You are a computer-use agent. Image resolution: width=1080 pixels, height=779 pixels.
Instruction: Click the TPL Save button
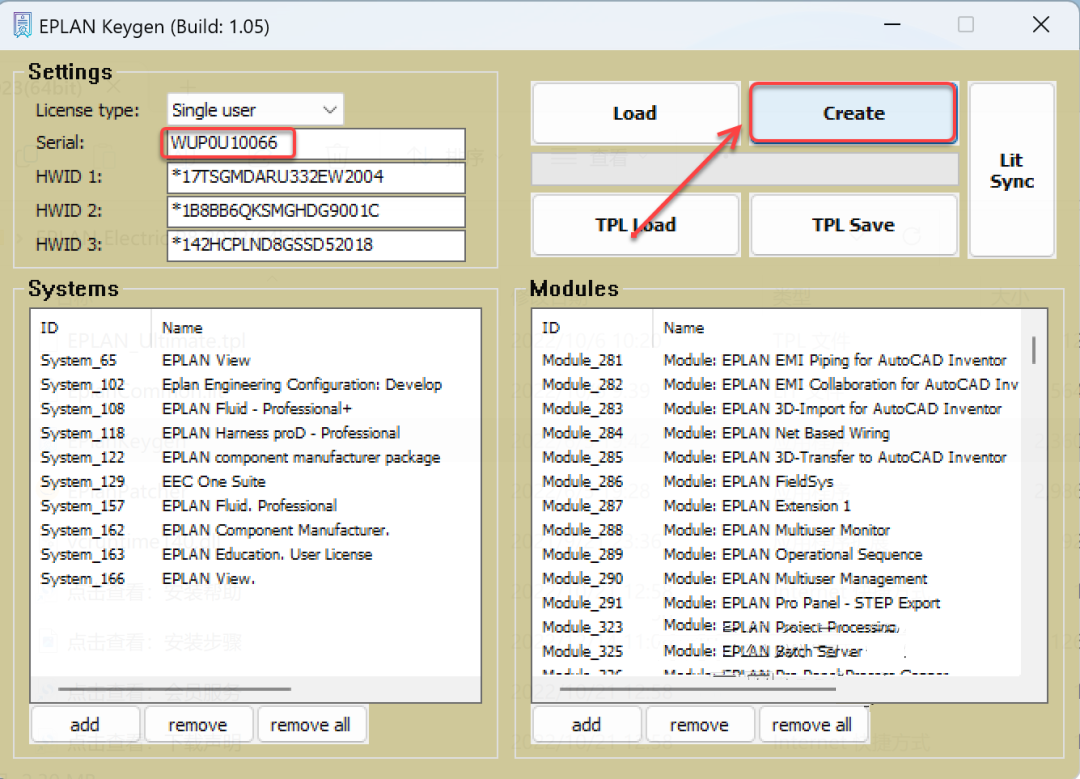[x=853, y=225]
